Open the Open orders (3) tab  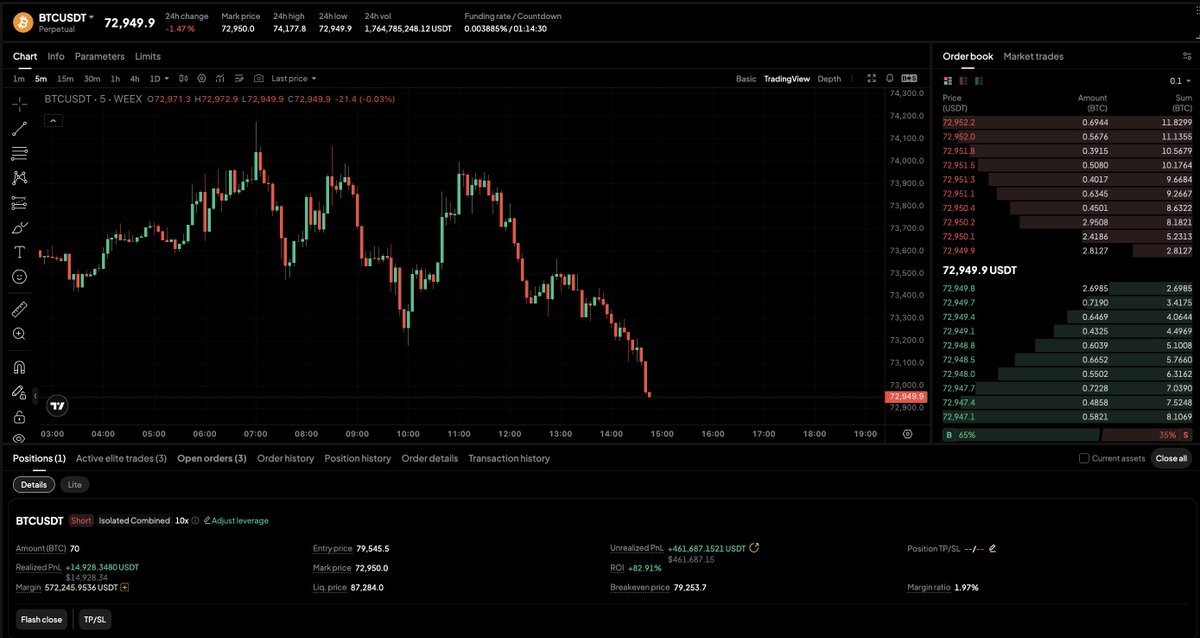point(212,458)
